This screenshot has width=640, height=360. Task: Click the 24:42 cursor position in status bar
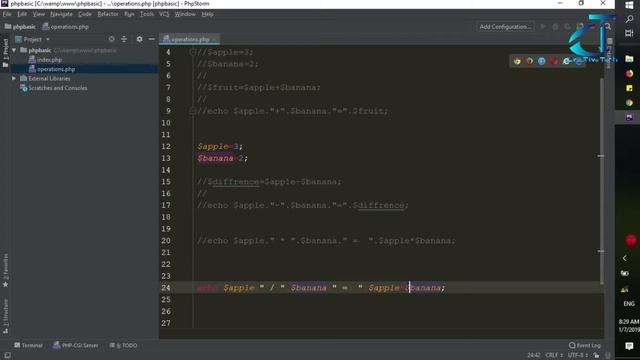pos(533,355)
